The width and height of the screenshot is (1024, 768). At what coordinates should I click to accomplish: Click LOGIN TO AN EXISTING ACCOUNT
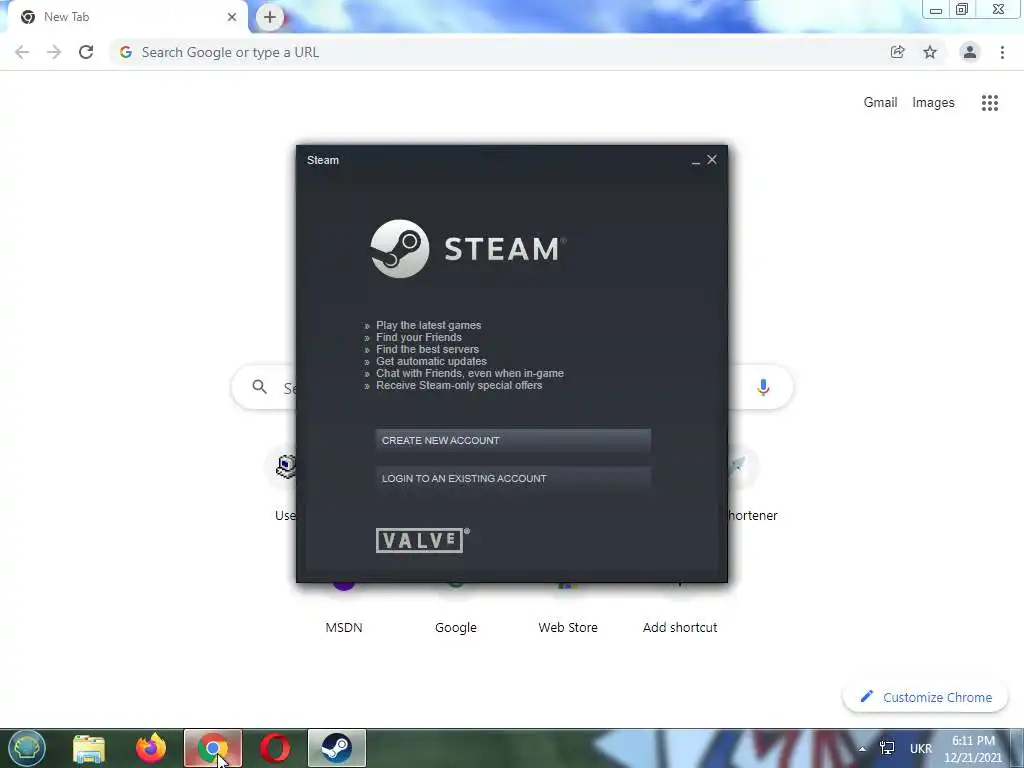(x=513, y=478)
